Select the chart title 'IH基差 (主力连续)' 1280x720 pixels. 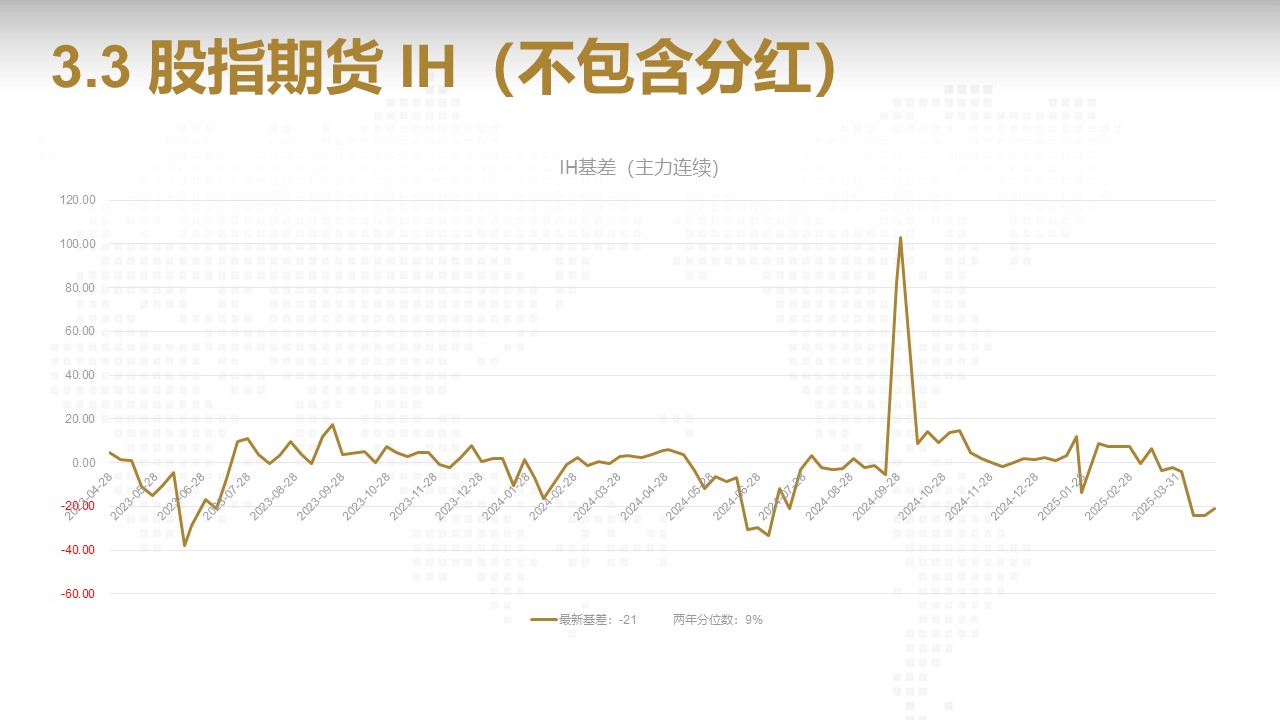[x=639, y=168]
